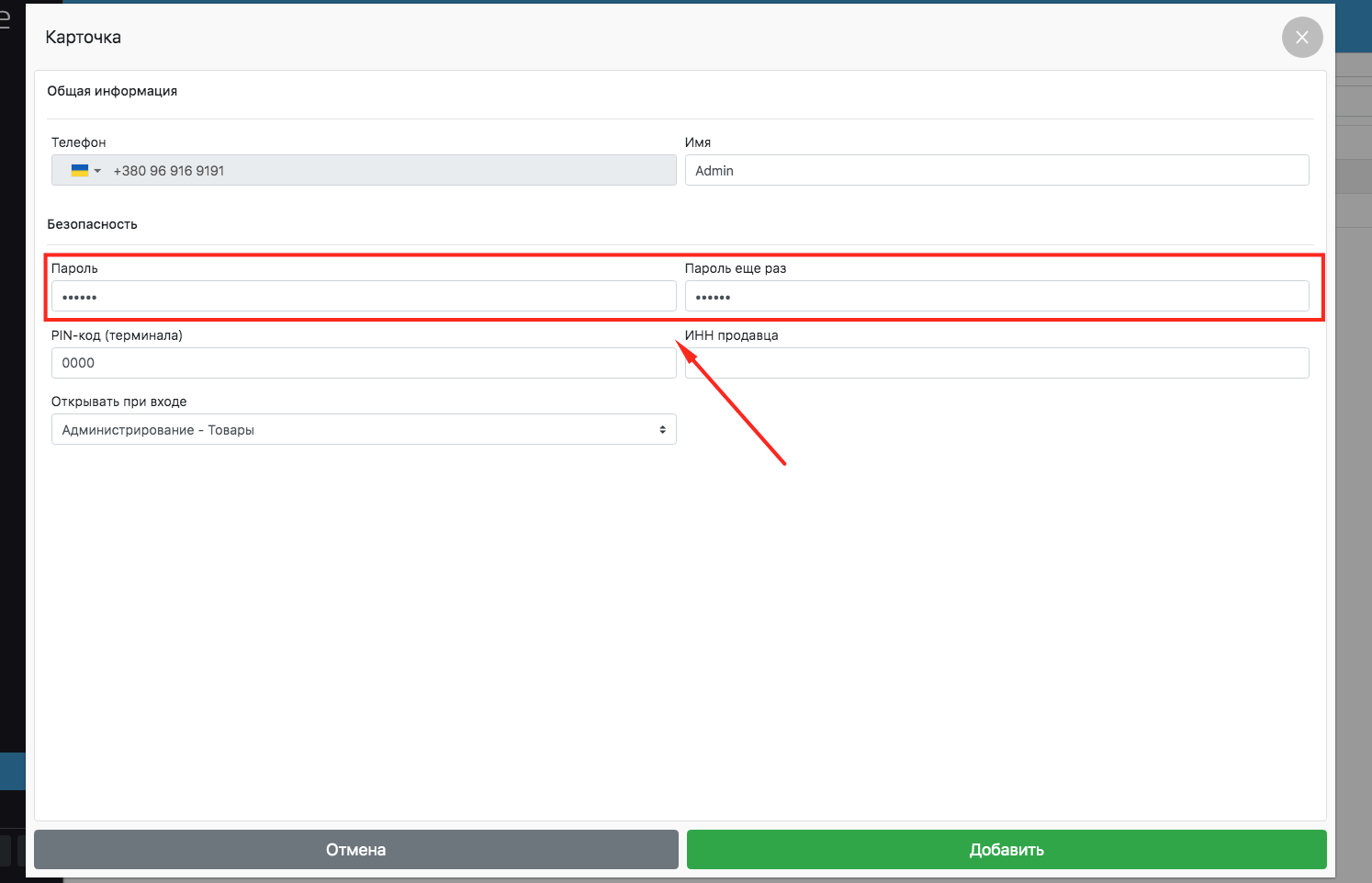Viewport: 1372px width, 883px height.
Task: Click the Безопасность section heading
Action: [92, 224]
